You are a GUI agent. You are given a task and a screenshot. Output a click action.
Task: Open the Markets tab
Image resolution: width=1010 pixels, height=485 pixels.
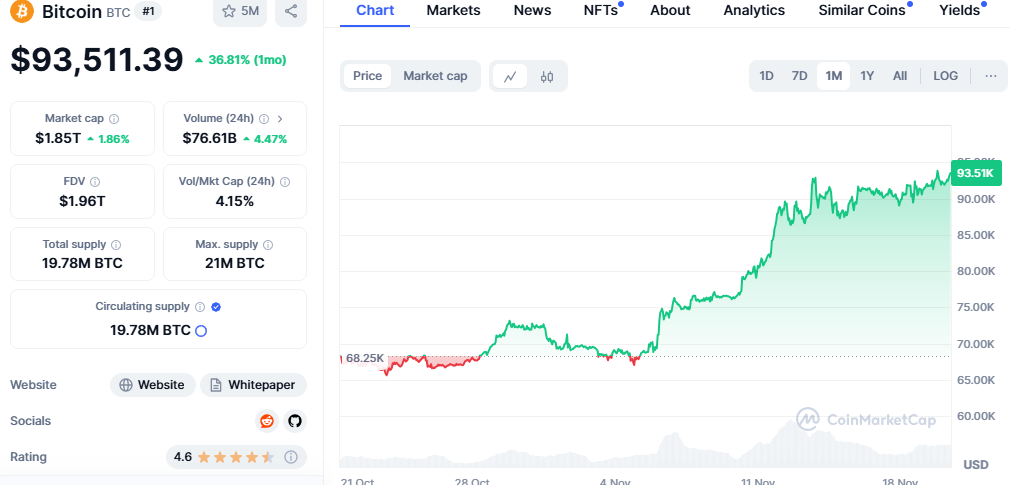tap(453, 10)
